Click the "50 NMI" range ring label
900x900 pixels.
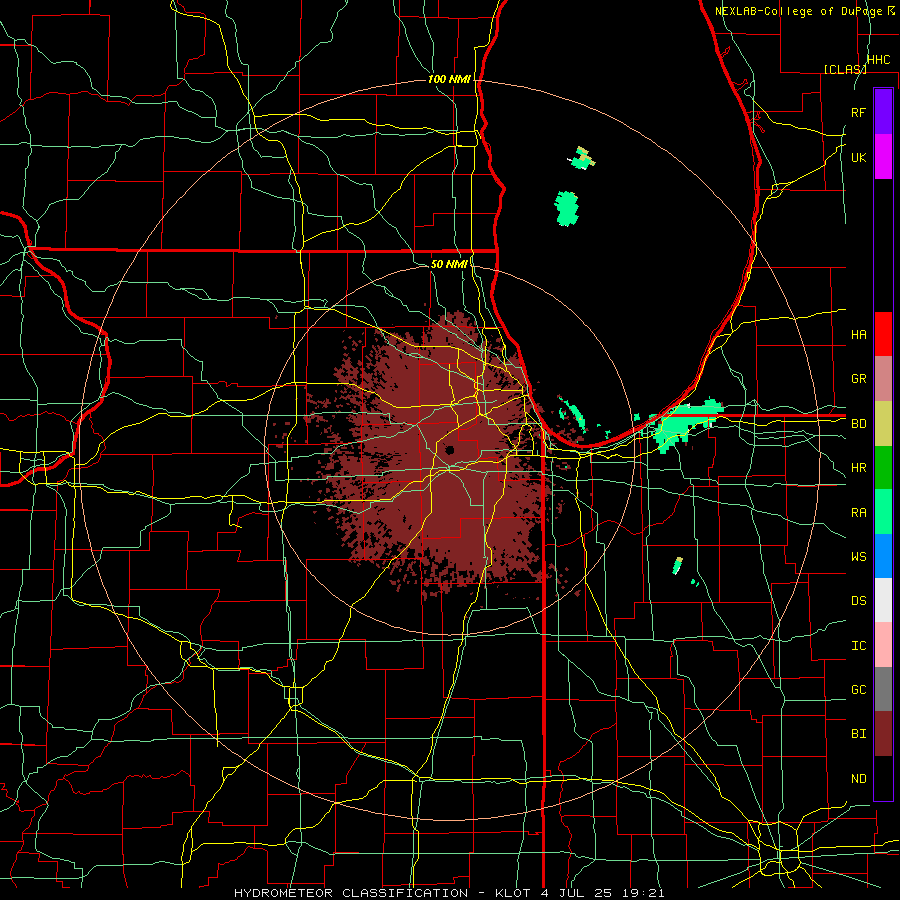[449, 264]
